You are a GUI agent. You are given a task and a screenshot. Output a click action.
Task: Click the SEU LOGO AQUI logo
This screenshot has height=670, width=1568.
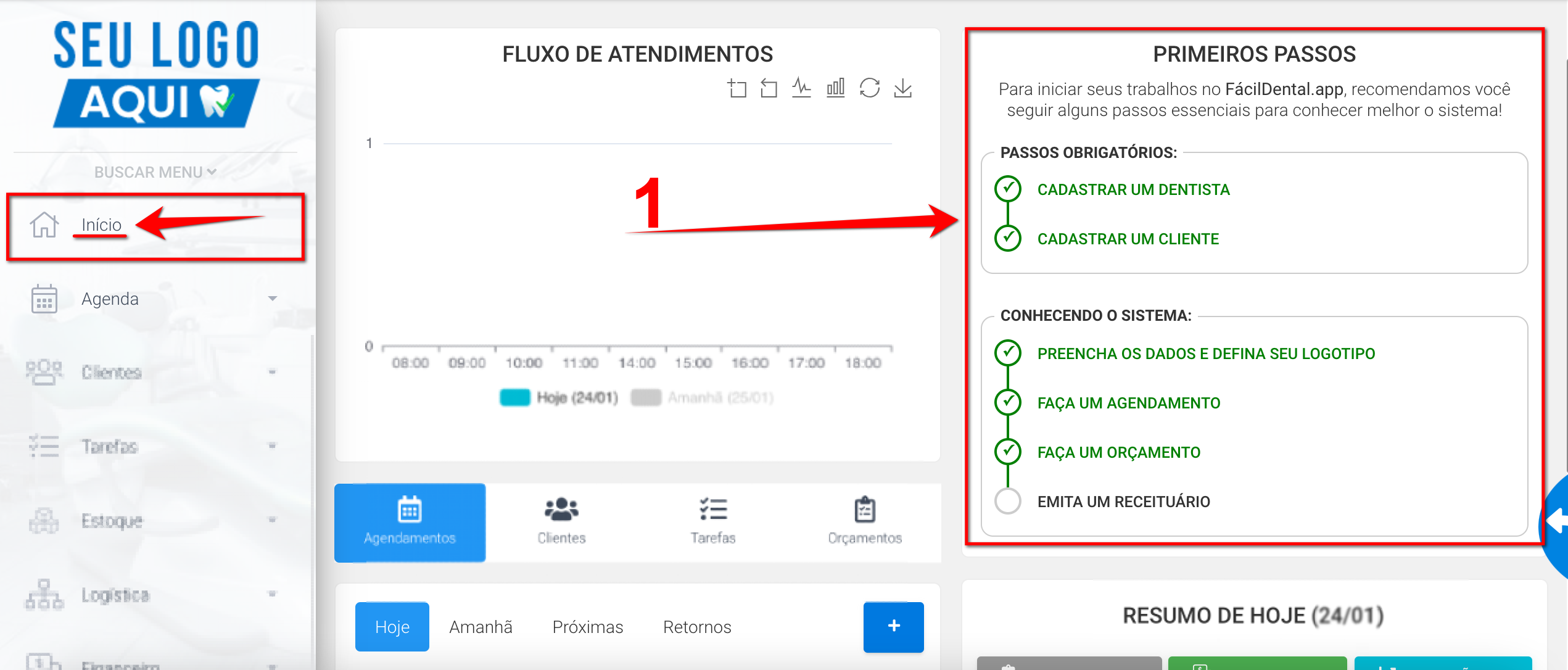click(157, 74)
